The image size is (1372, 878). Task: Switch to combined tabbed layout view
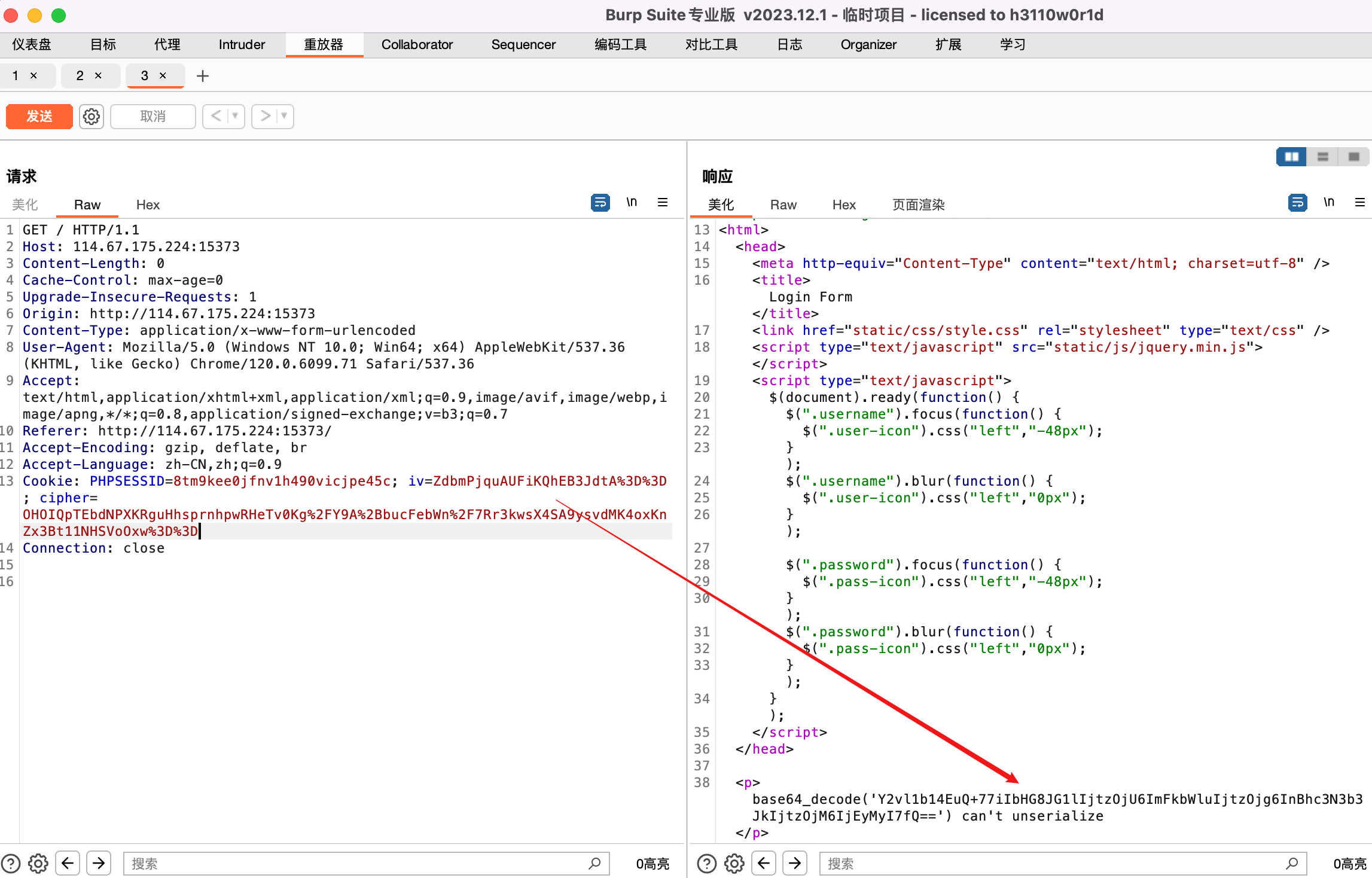point(1354,157)
